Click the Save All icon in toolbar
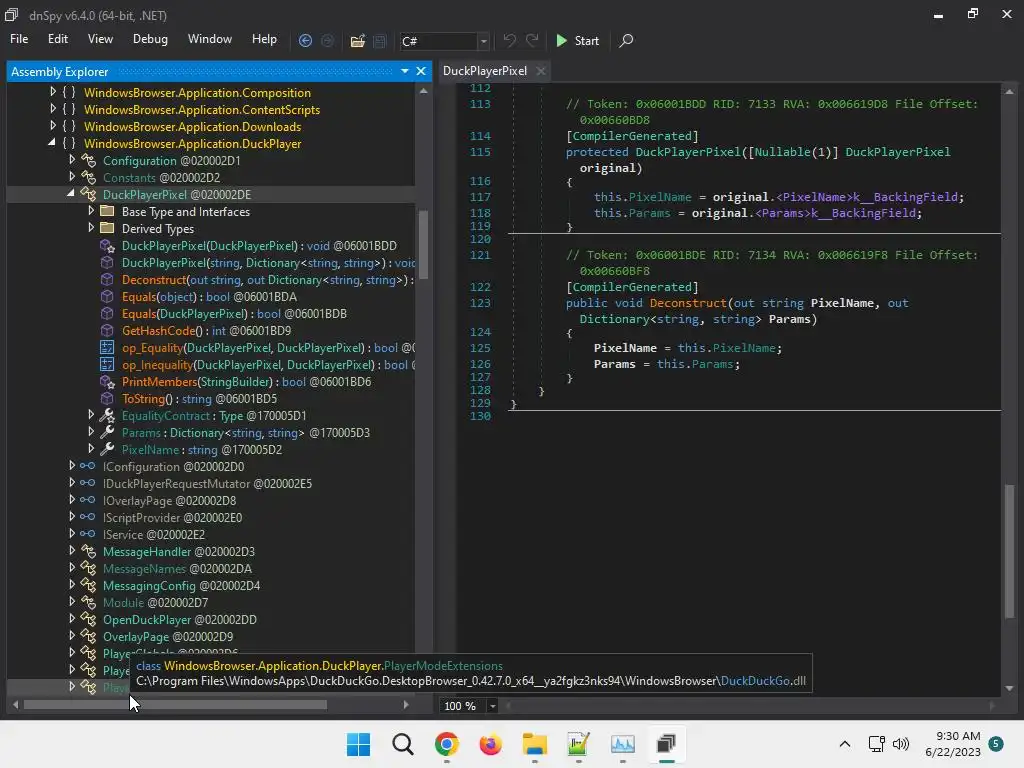Image resolution: width=1024 pixels, height=768 pixels. pyautogui.click(x=380, y=41)
